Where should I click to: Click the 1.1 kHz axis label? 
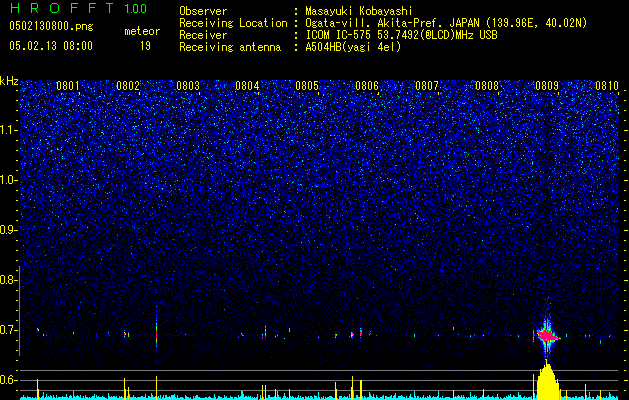pos(8,130)
